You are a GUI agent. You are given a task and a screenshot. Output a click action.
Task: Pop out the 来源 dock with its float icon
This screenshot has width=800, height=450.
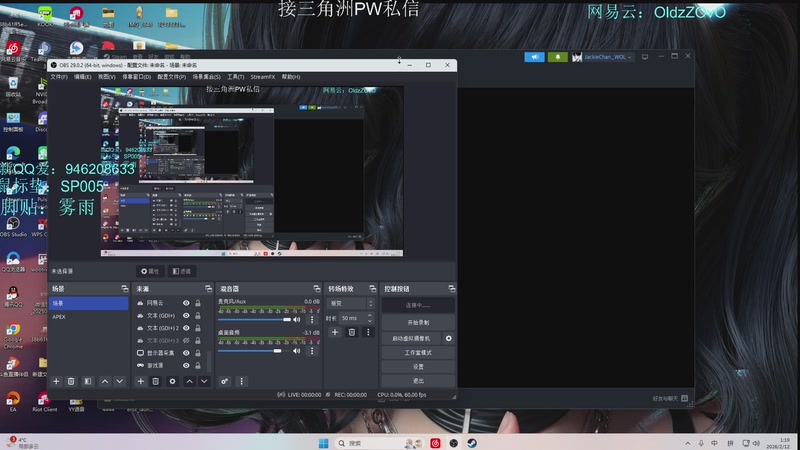coord(208,289)
